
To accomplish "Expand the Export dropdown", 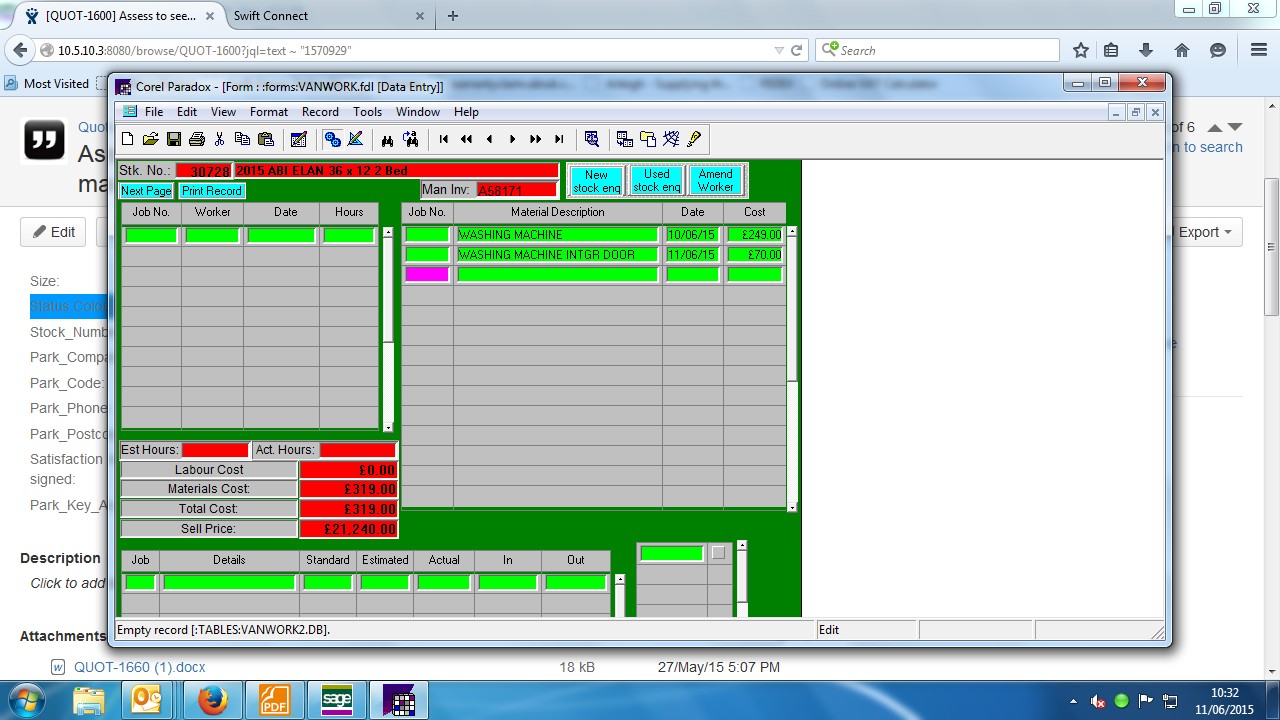I will (1207, 232).
